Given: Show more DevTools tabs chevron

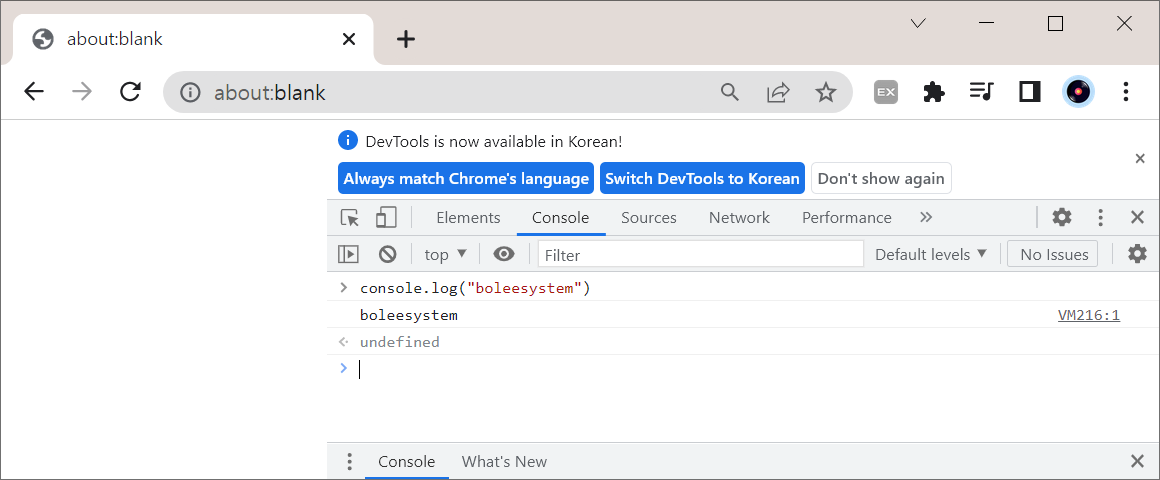Looking at the screenshot, I should (925, 217).
